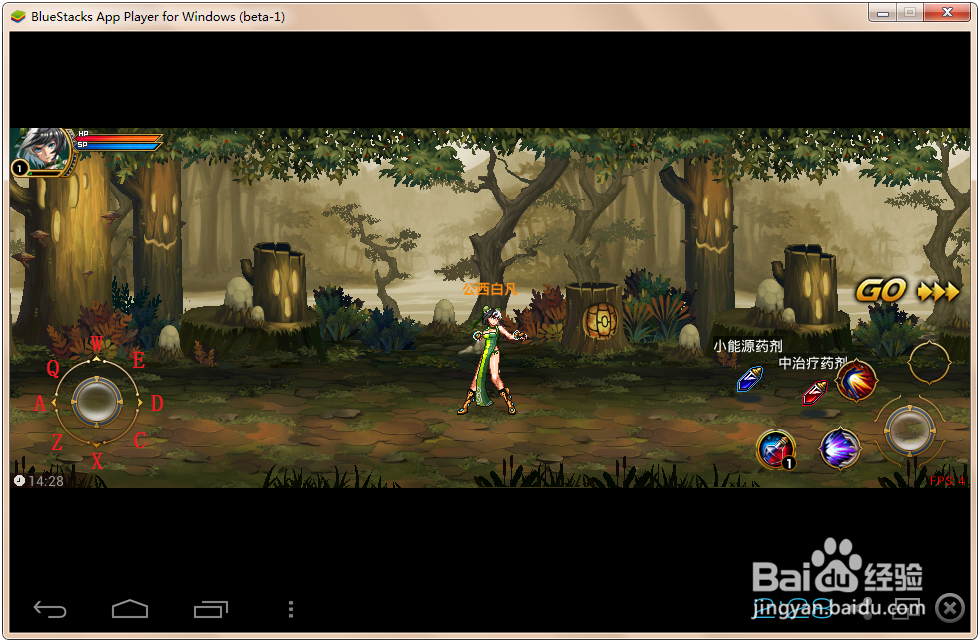Click the GO arrow indicator
This screenshot has height=642, width=980.
pyautogui.click(x=907, y=291)
